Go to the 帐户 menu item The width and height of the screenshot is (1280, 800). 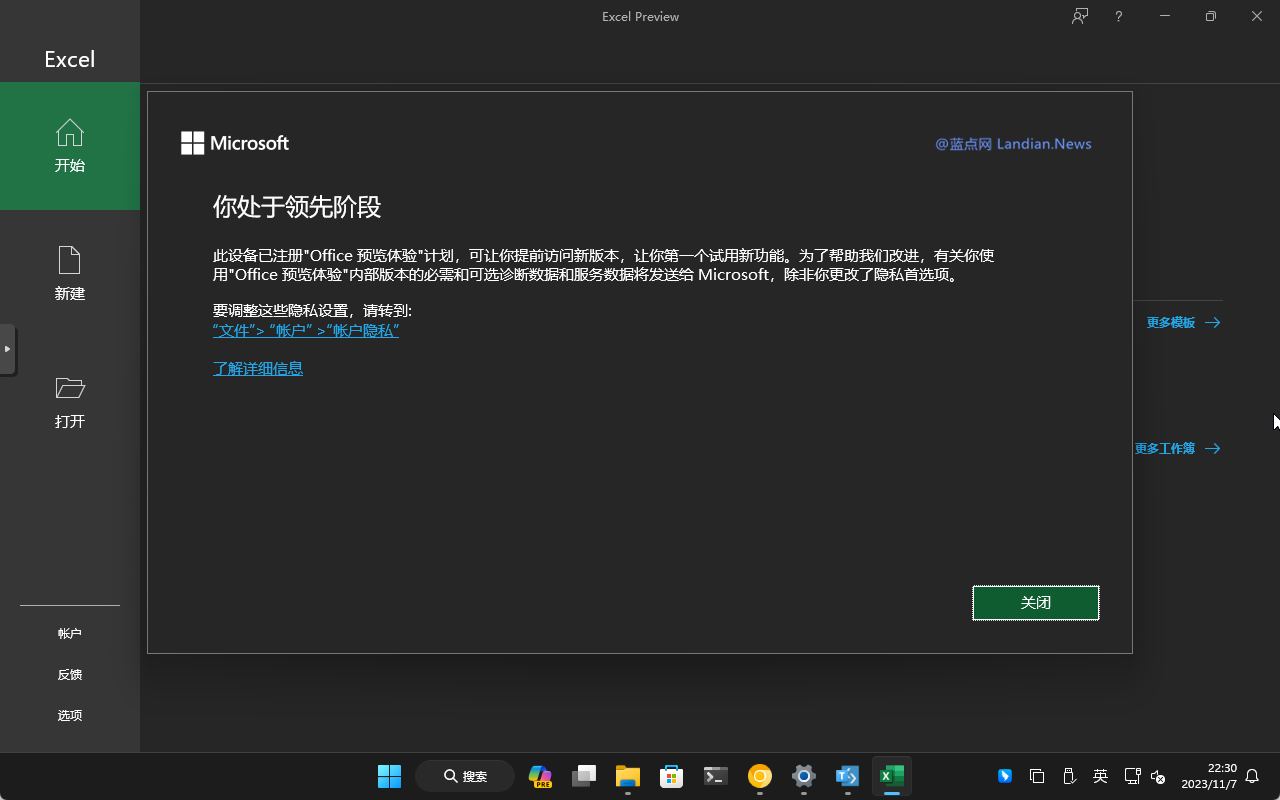pyautogui.click(x=70, y=634)
